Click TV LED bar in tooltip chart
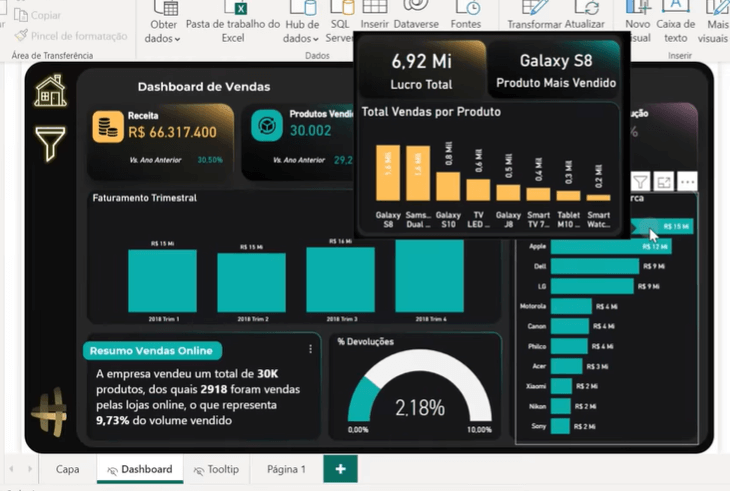 [x=478, y=190]
